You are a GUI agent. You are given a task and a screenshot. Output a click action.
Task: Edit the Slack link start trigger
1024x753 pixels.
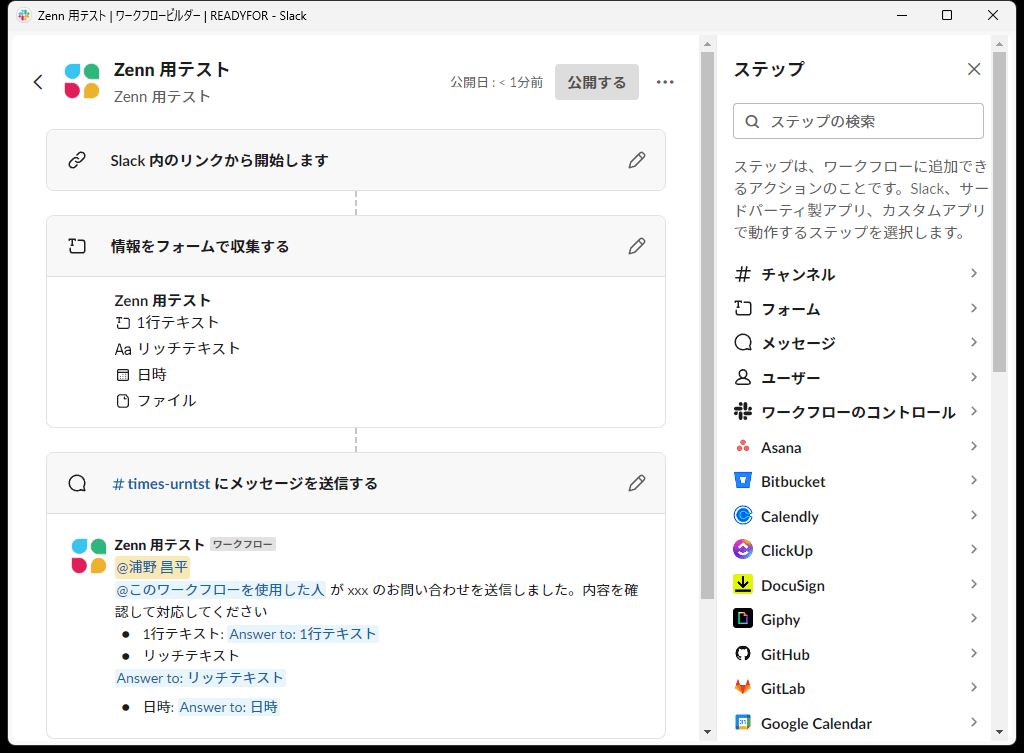pyautogui.click(x=637, y=160)
